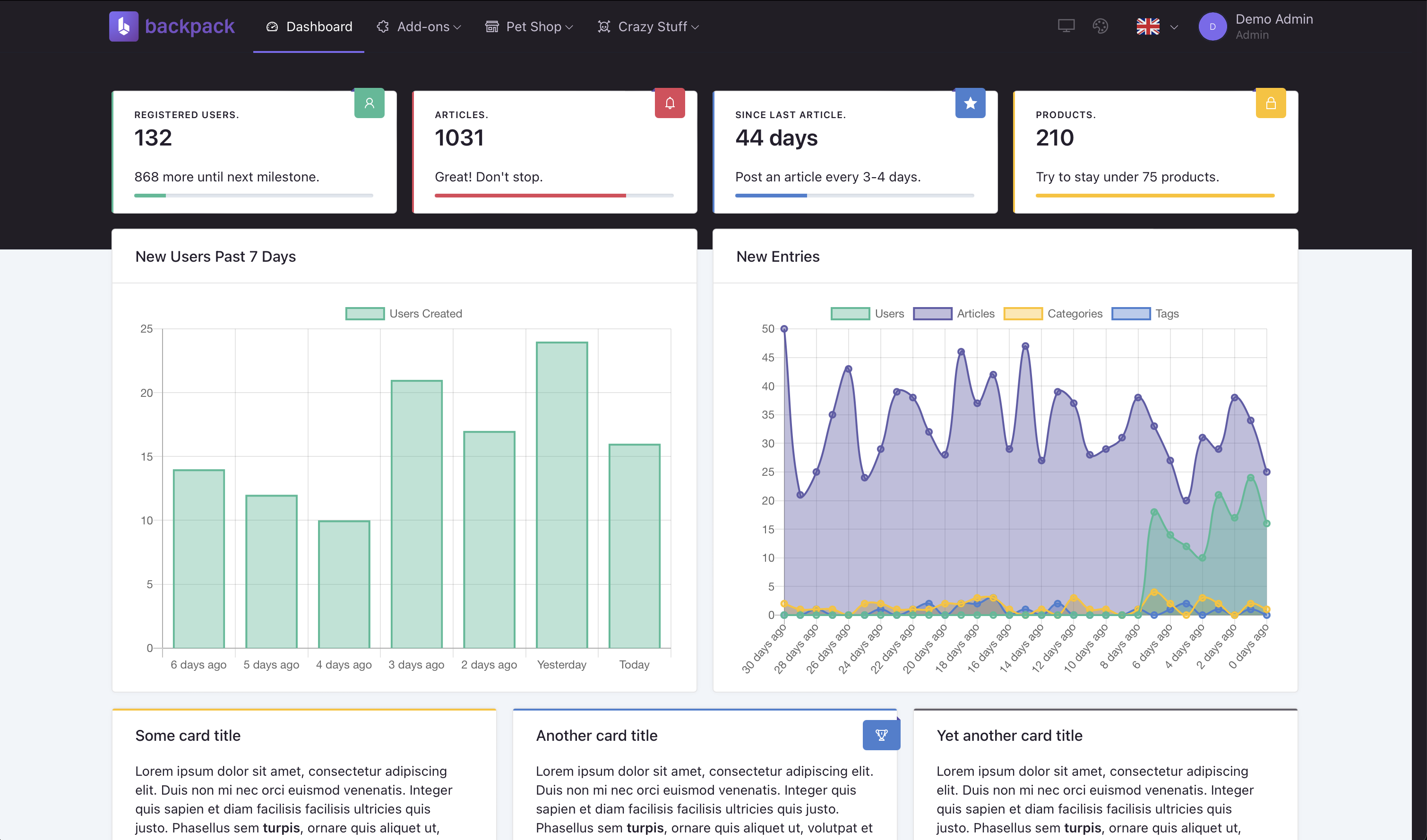Click the Add-ons dropdown chevron
The height and width of the screenshot is (840, 1427).
(x=457, y=27)
